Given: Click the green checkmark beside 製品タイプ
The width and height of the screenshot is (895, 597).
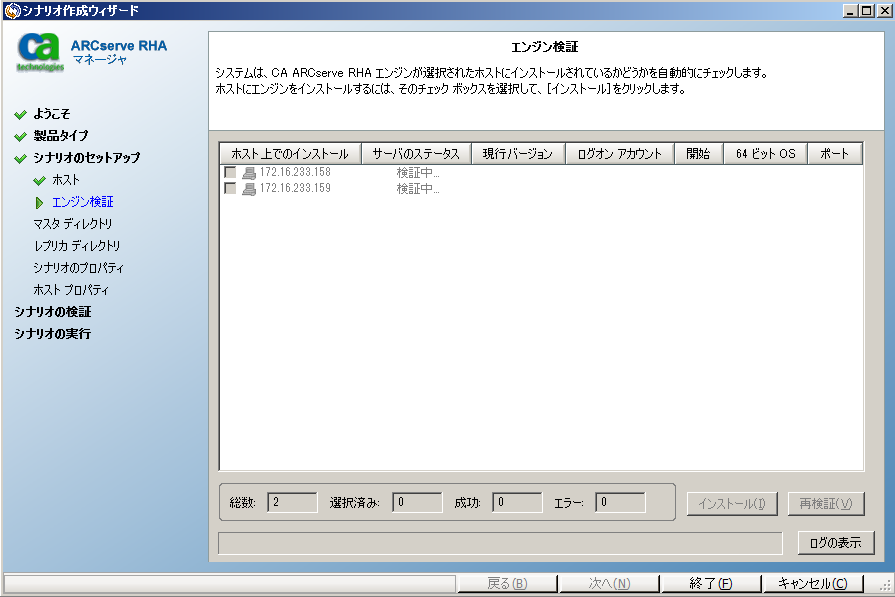Looking at the screenshot, I should pos(21,136).
